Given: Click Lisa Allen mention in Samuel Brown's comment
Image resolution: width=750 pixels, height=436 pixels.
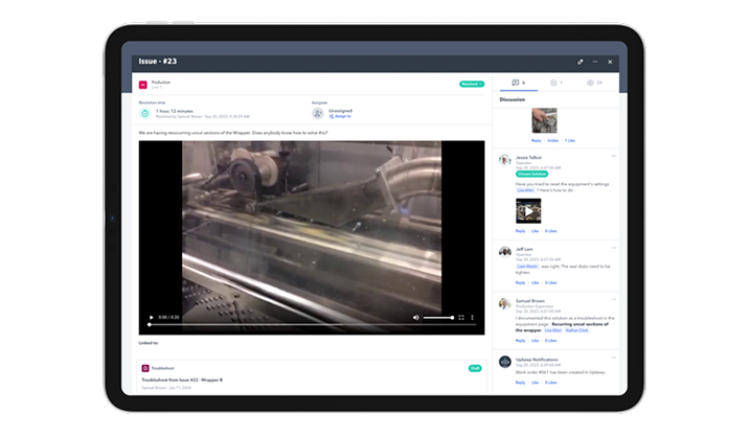Looking at the screenshot, I should click(553, 330).
